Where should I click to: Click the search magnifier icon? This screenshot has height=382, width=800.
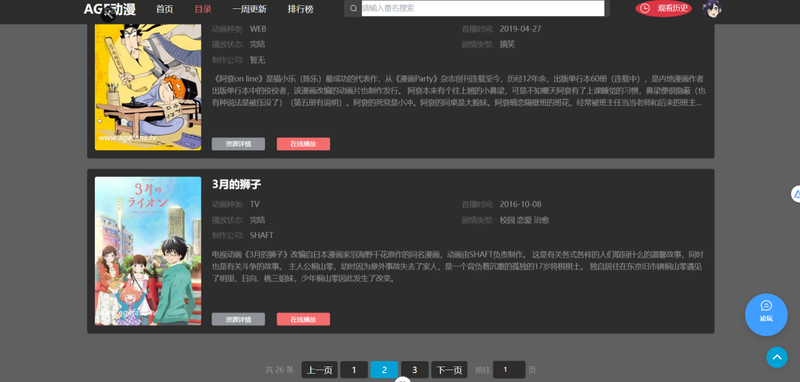(x=354, y=8)
